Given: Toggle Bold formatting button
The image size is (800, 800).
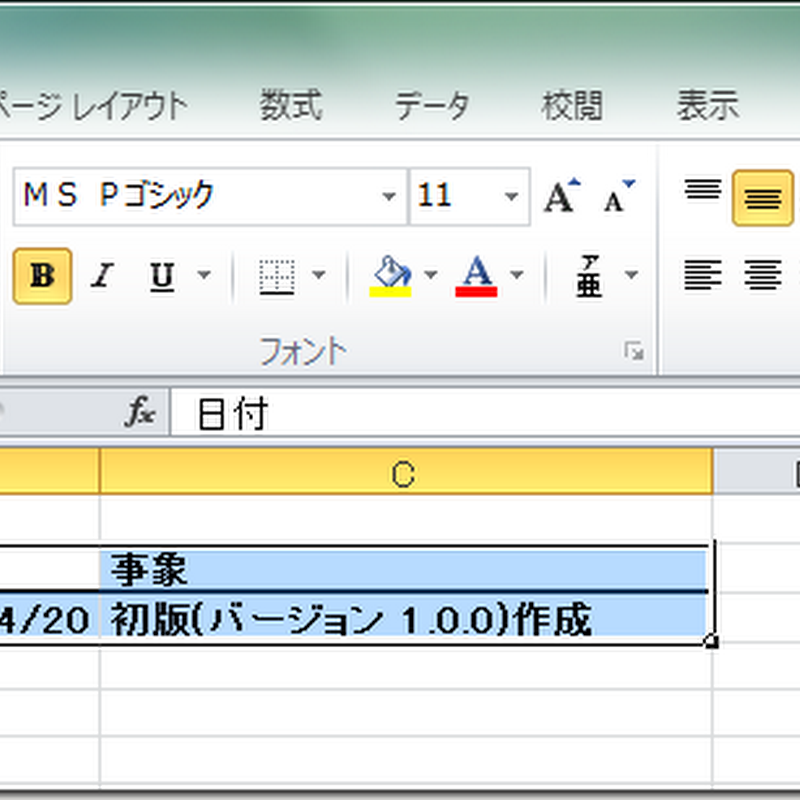Looking at the screenshot, I should (42, 276).
